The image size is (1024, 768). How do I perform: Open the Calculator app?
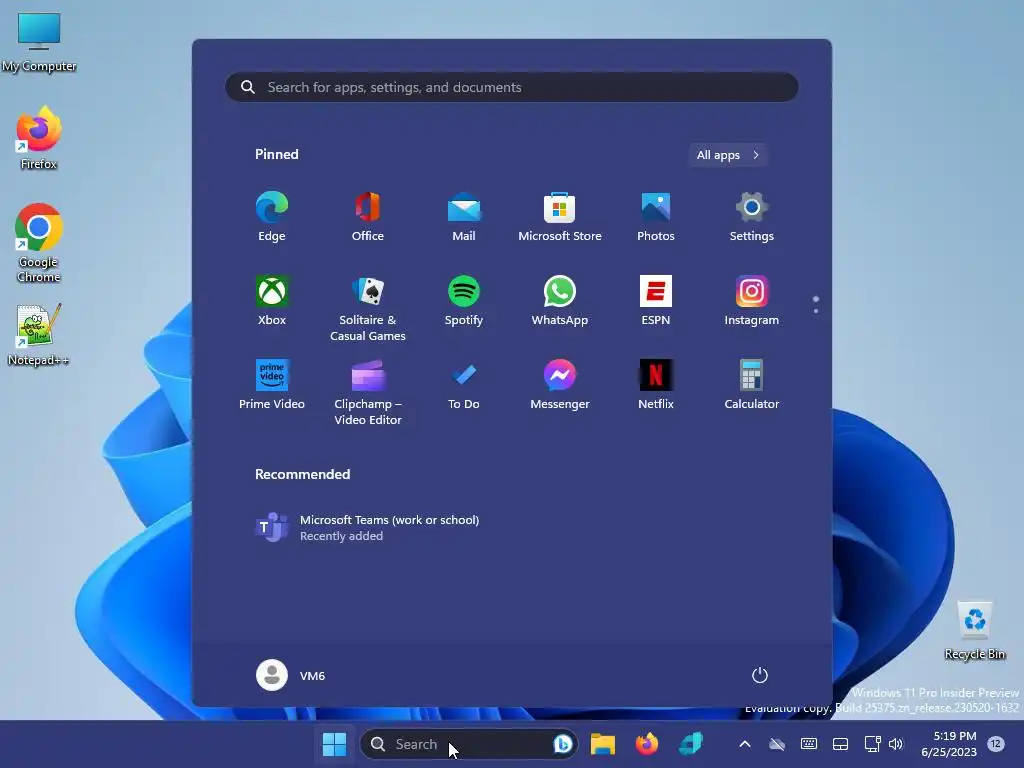[x=752, y=385]
